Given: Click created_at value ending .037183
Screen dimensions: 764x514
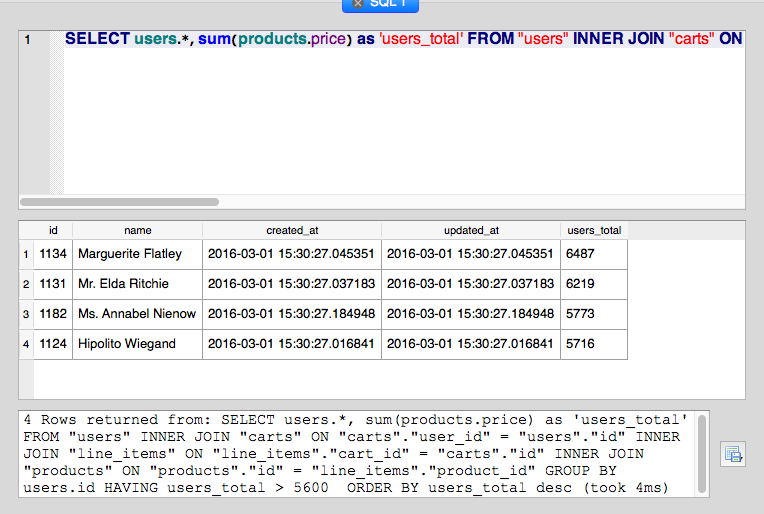Looking at the screenshot, I should click(292, 284).
